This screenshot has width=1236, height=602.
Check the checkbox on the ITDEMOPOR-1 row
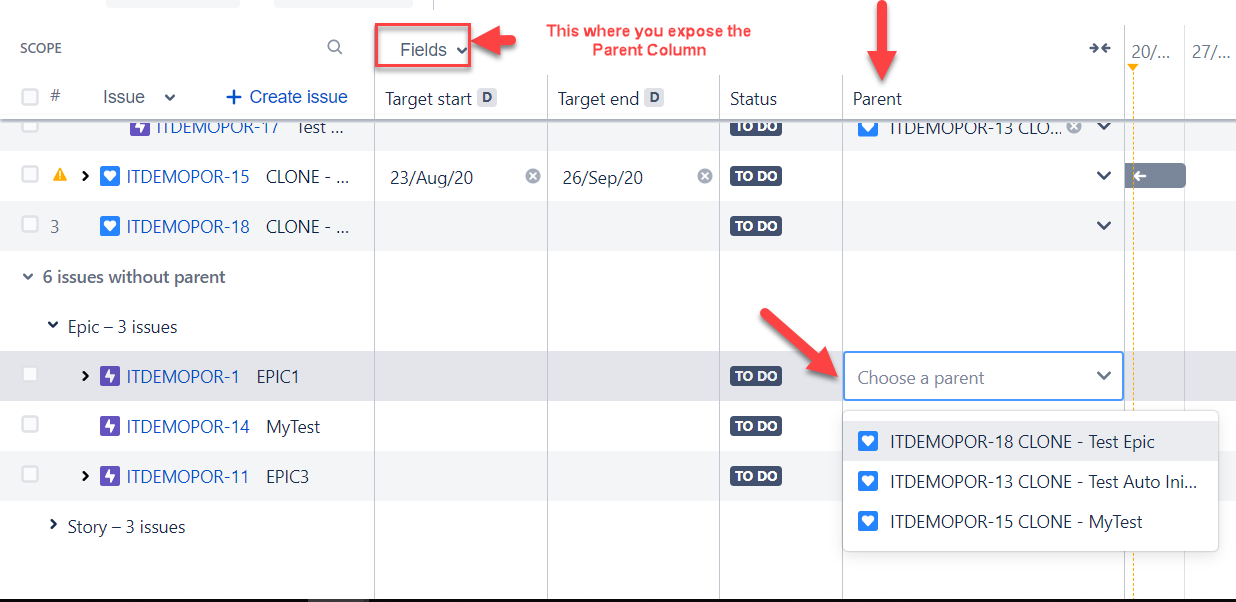[28, 375]
